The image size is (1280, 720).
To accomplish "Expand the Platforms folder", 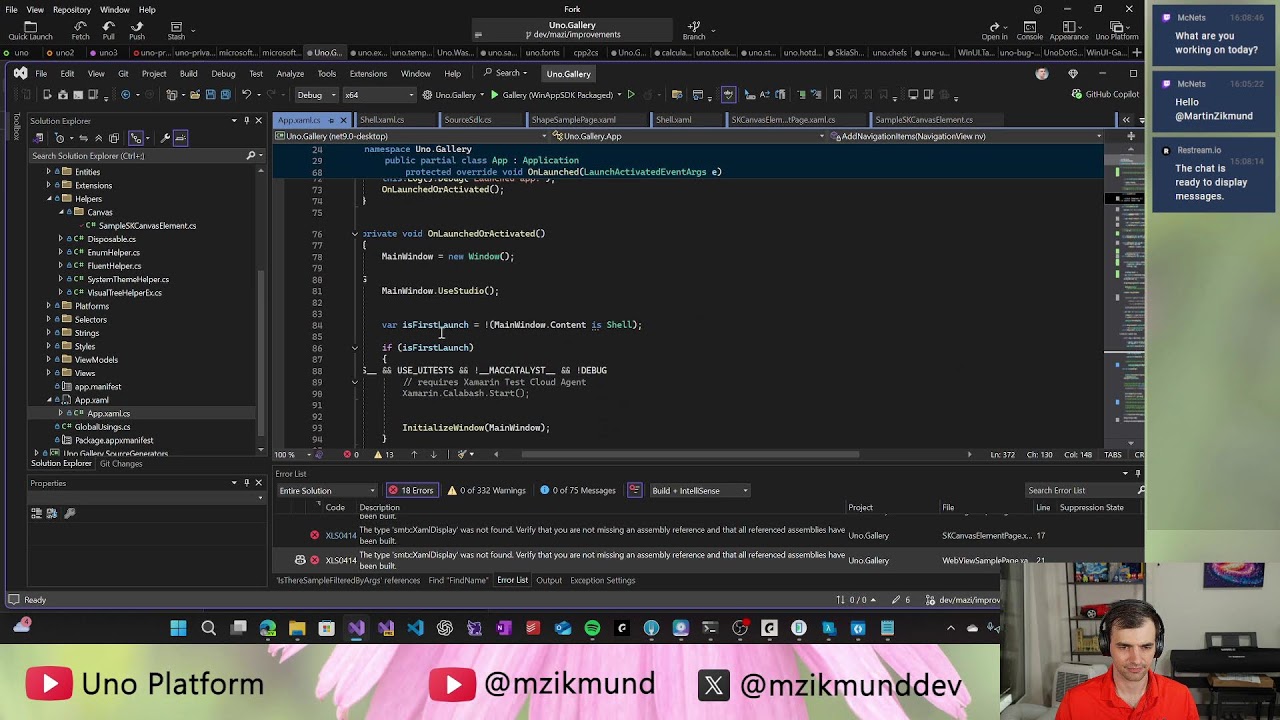I will click(49, 306).
